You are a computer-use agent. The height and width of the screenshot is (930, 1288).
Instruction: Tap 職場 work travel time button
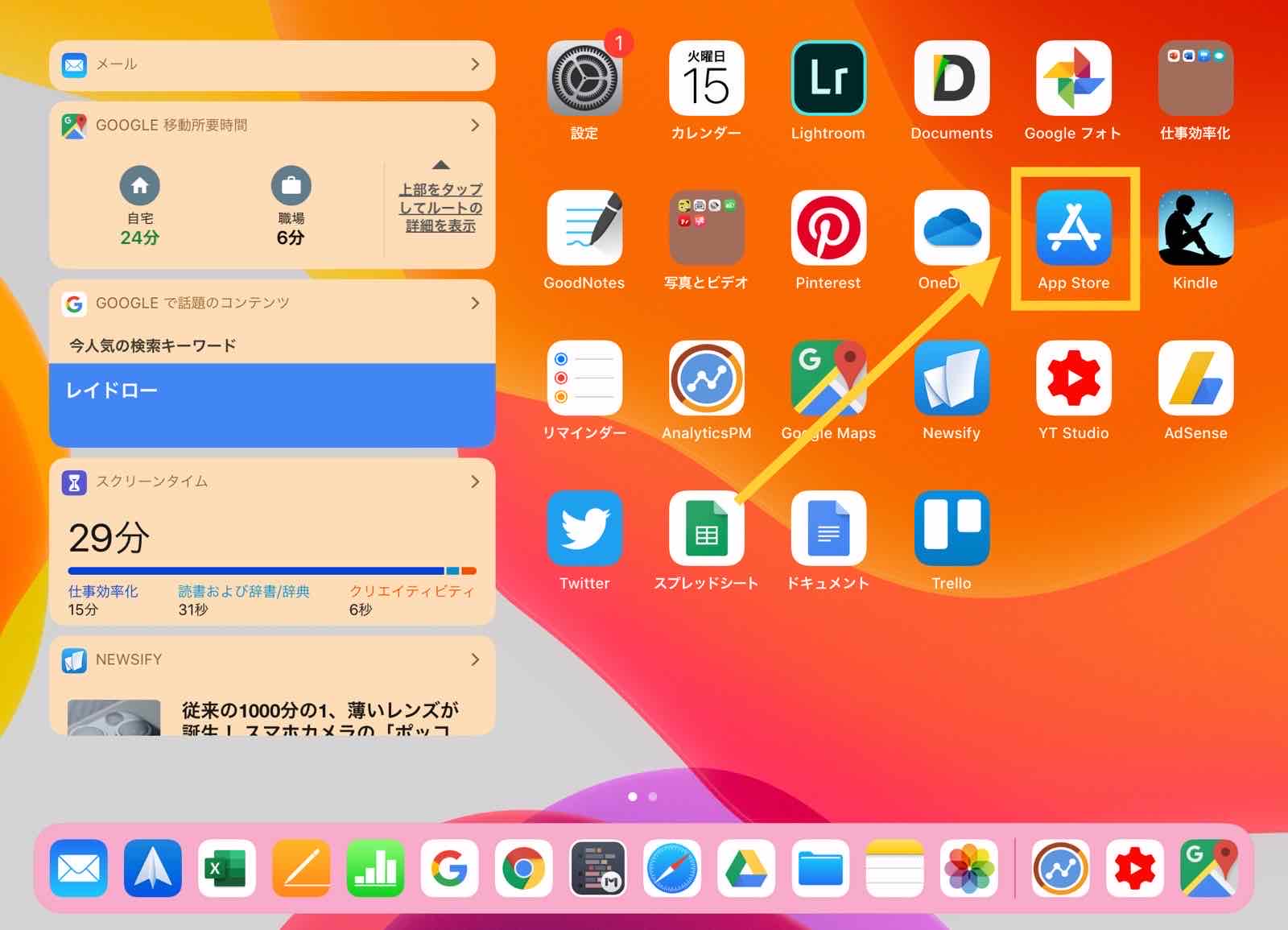point(291,206)
